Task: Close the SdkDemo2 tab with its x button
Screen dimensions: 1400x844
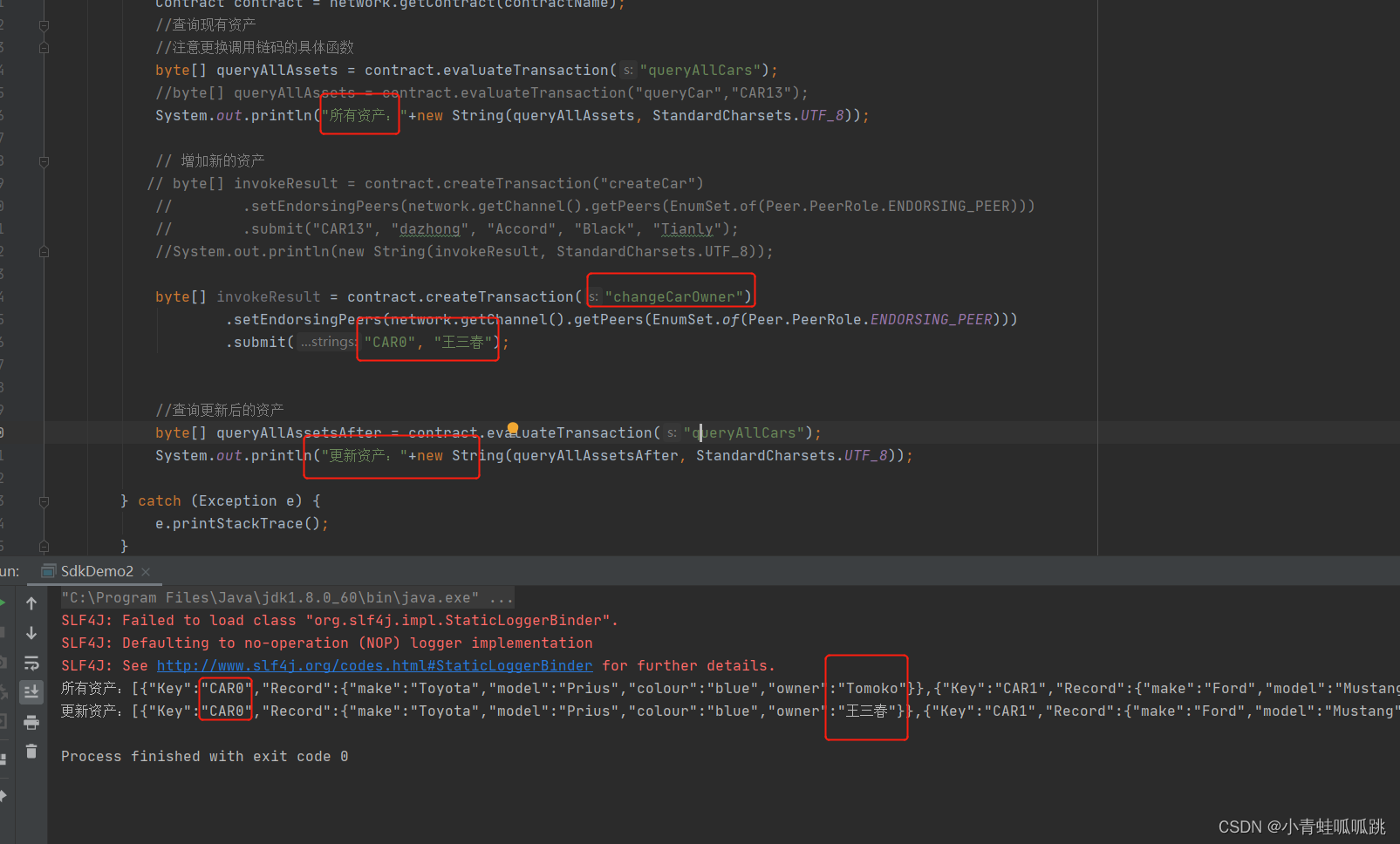Action: click(146, 571)
